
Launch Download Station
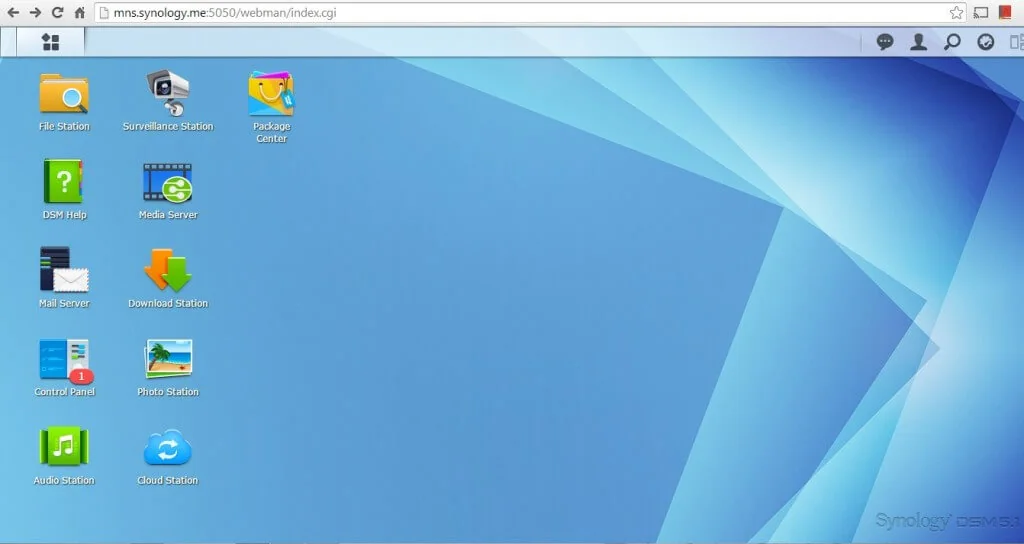[167, 271]
